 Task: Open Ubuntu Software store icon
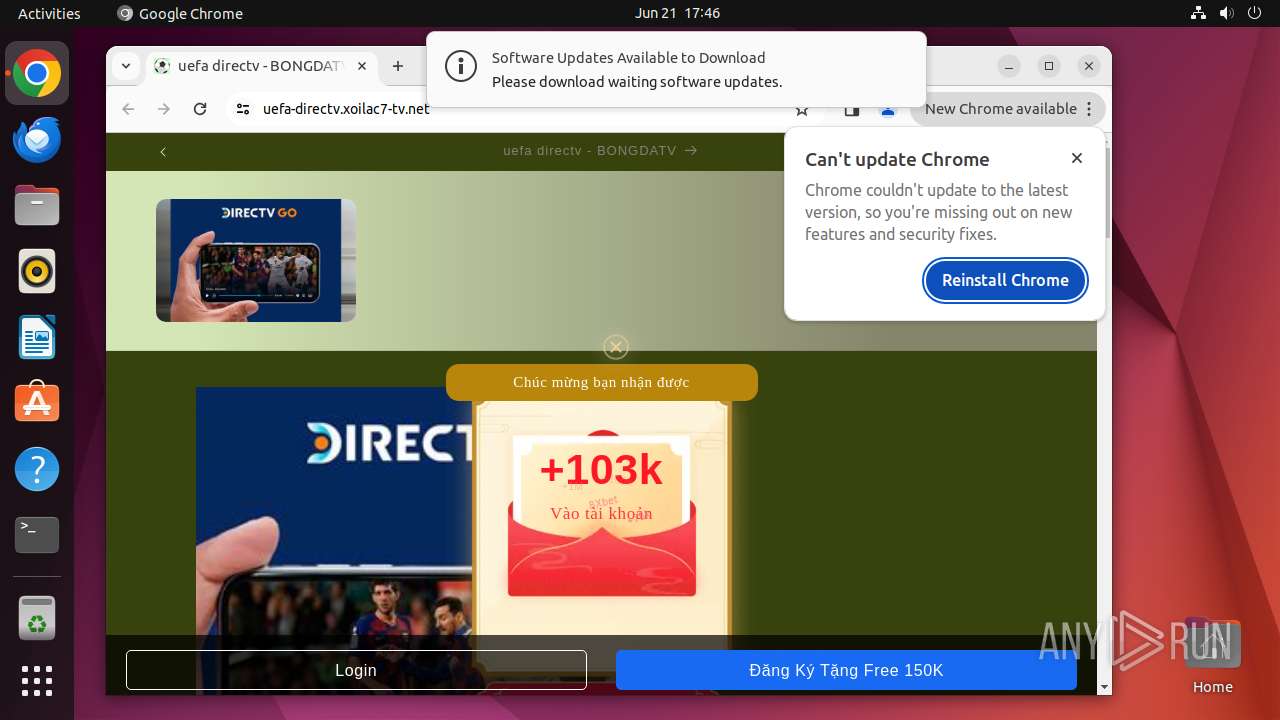[37, 403]
